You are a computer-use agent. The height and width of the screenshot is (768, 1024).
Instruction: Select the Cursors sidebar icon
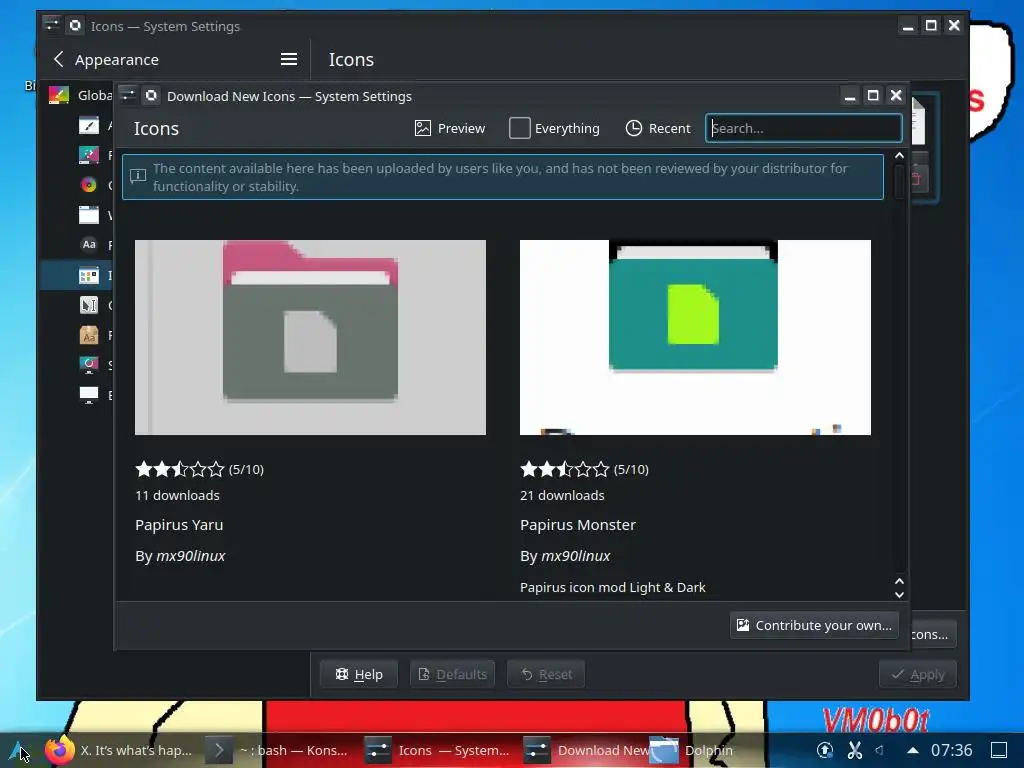[x=89, y=305]
